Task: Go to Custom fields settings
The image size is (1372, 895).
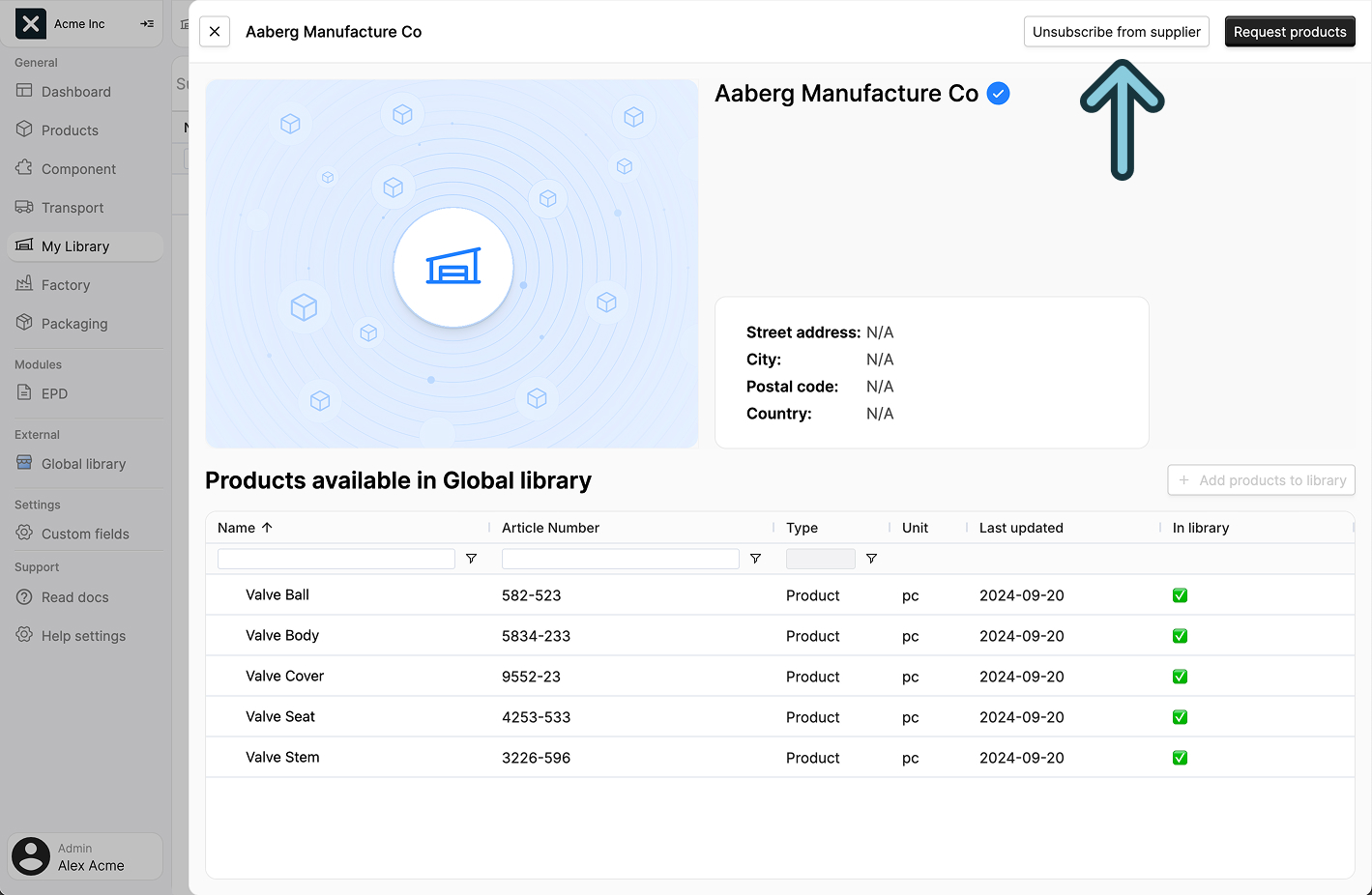Action: pos(85,534)
